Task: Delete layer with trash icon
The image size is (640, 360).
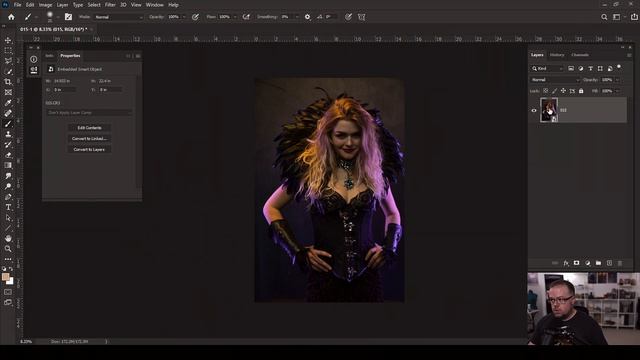Action: point(620,263)
